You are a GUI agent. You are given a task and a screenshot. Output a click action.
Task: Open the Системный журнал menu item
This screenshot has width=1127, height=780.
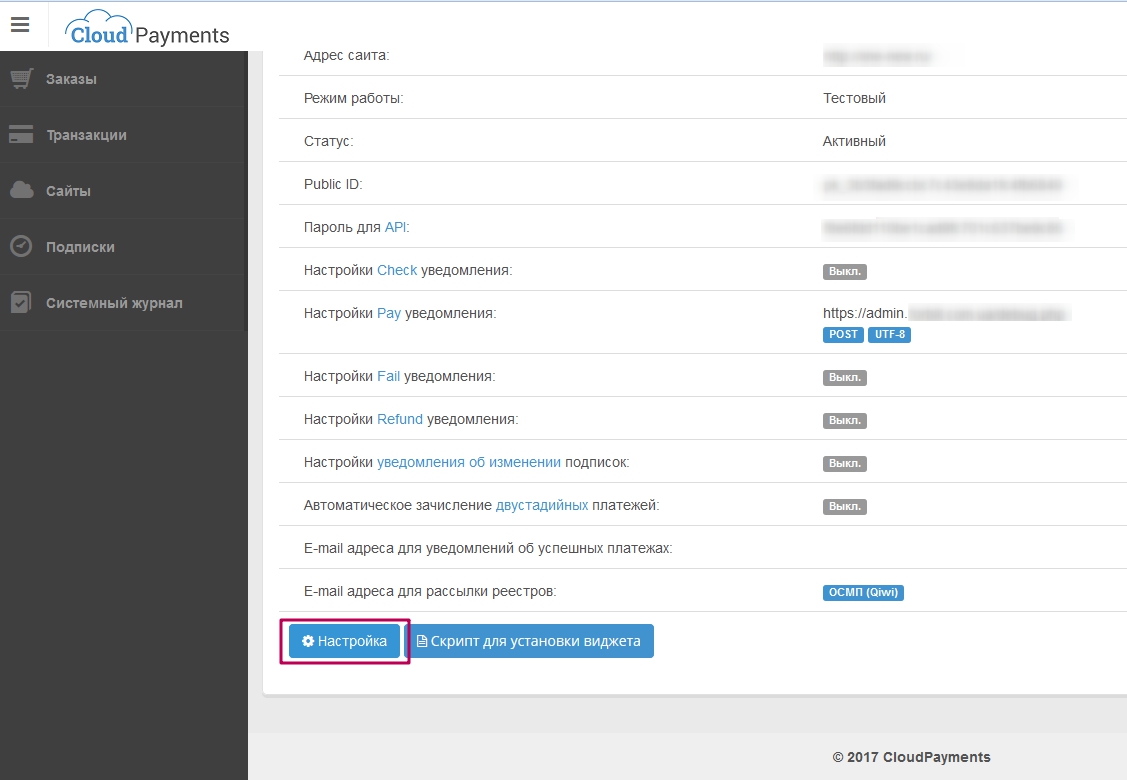[x=114, y=303]
